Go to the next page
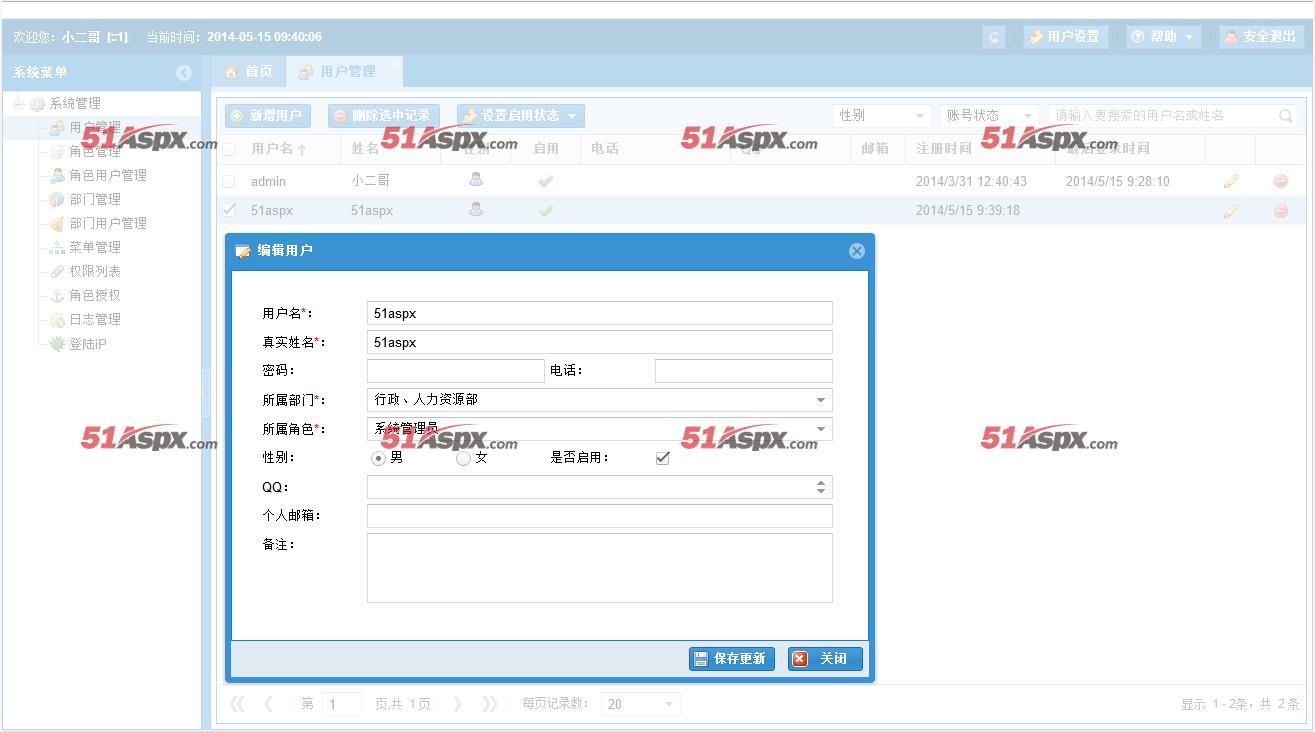 pos(458,704)
